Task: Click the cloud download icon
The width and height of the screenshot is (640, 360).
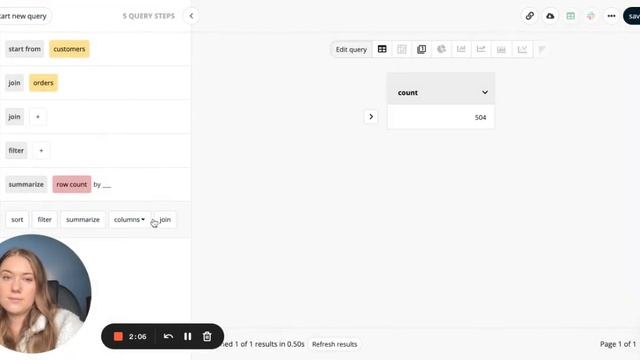Action: click(550, 16)
